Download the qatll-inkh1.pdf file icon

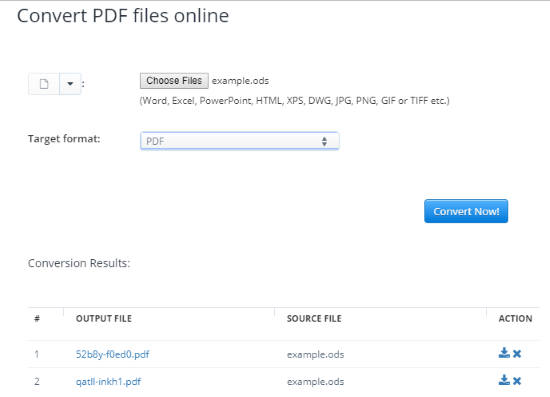pos(504,380)
